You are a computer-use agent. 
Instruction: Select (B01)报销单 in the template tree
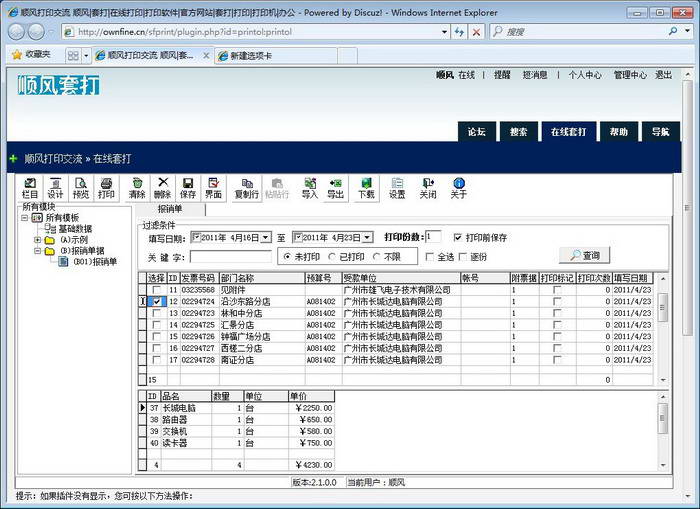tap(95, 262)
